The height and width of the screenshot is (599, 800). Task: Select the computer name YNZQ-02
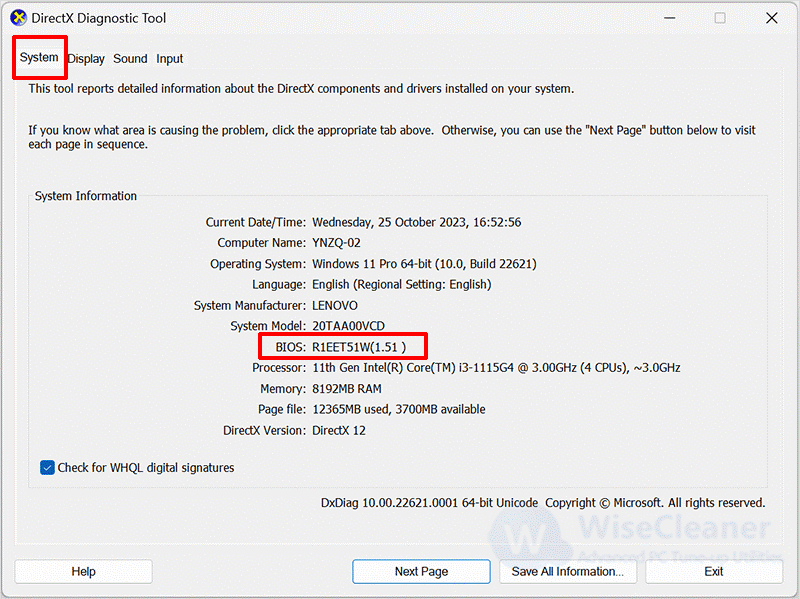pyautogui.click(x=336, y=243)
